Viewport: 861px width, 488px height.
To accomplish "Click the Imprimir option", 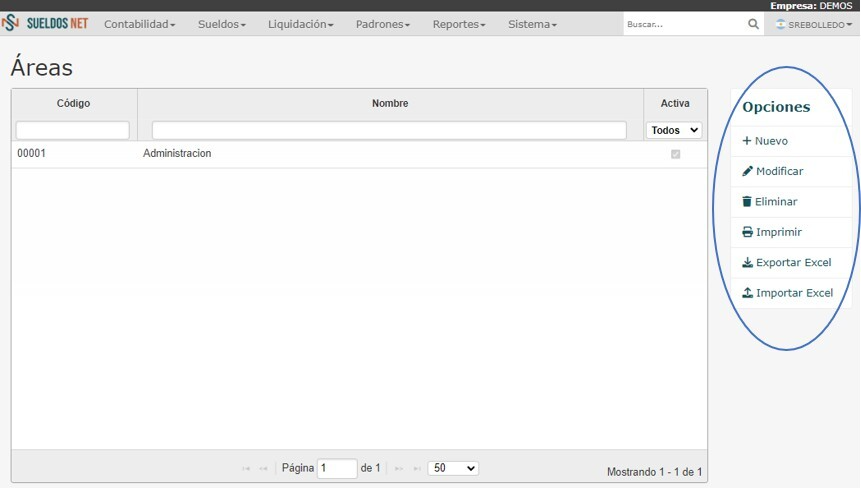I will (791, 232).
